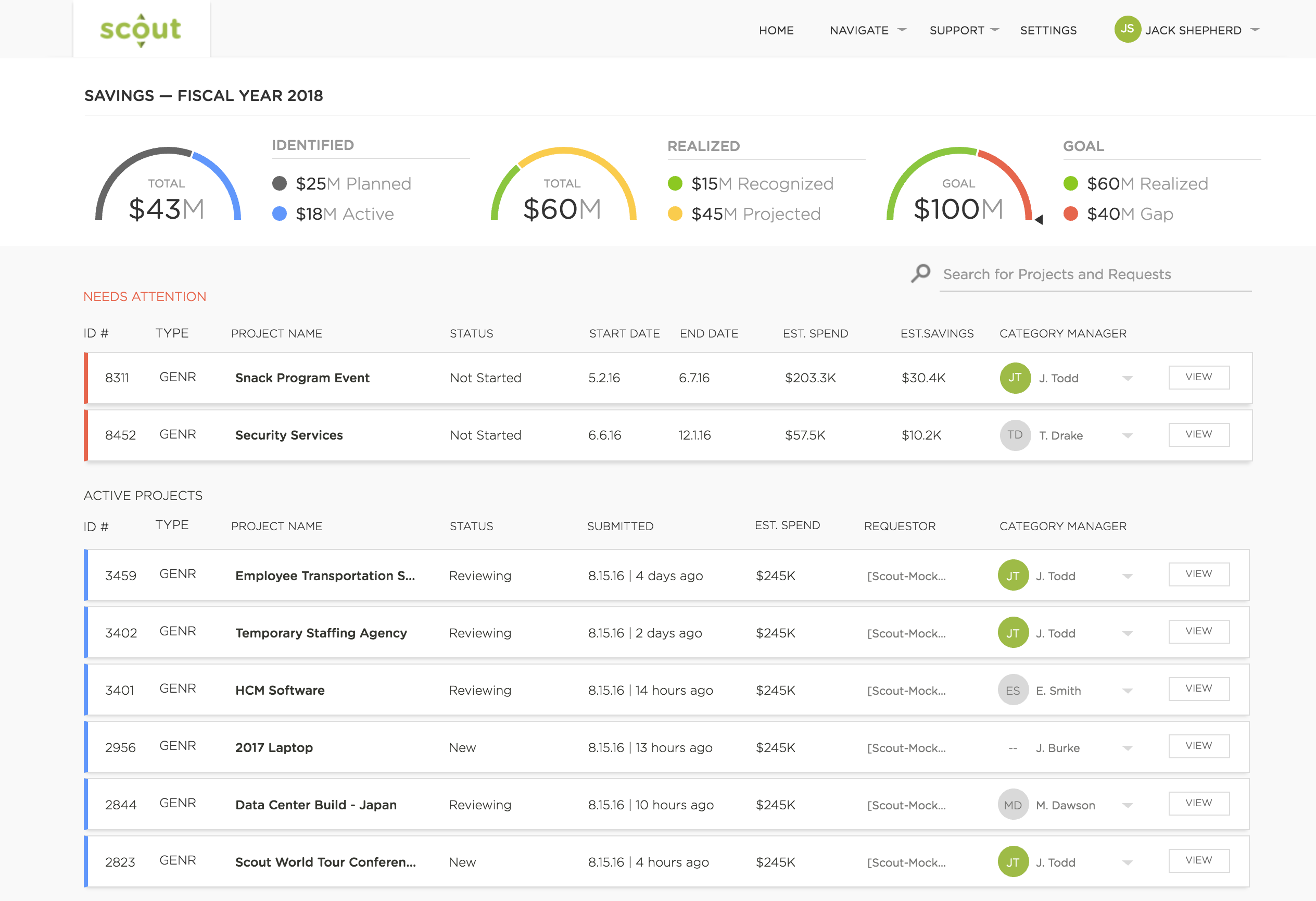Image resolution: width=1316 pixels, height=901 pixels.
Task: Click the red Gap indicator dot in the Goal legend
Action: (x=1071, y=214)
